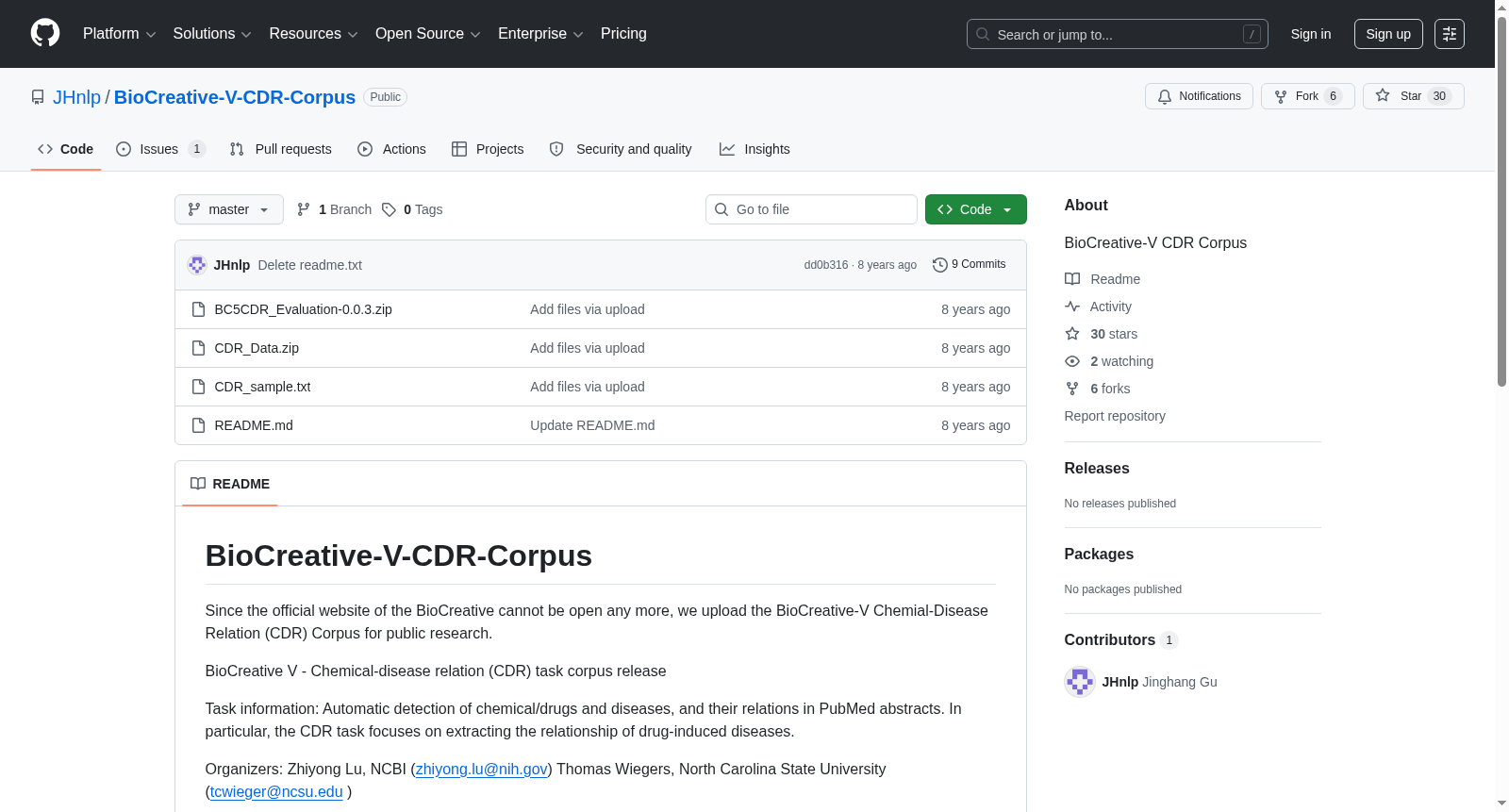Open the master branch selector
The height and width of the screenshot is (812, 1509).
229,209
